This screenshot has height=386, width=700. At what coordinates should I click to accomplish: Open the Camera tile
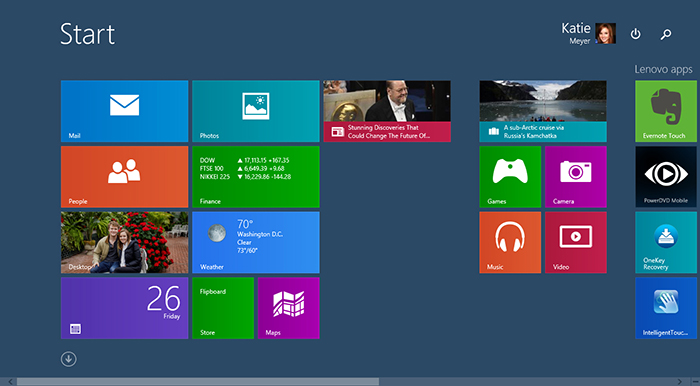click(x=576, y=177)
